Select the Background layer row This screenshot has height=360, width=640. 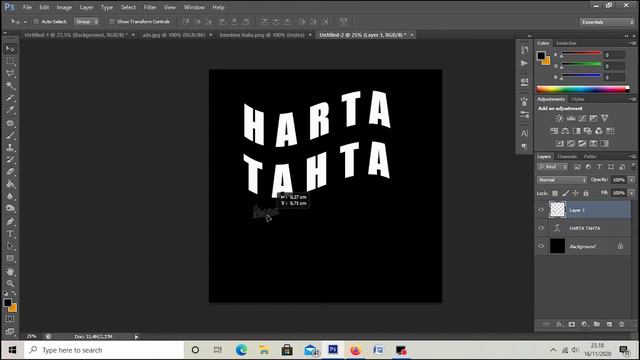pos(583,246)
